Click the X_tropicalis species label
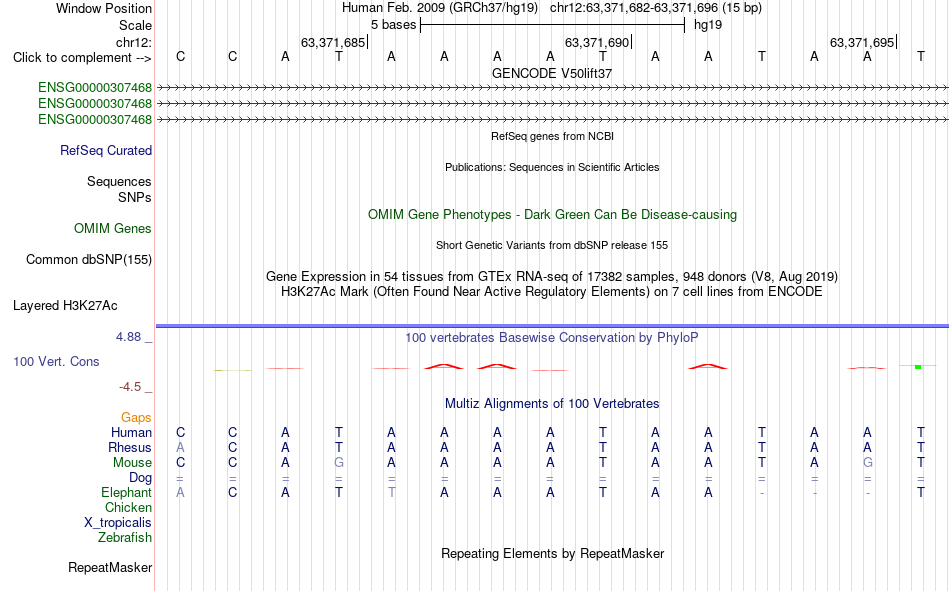 (118, 523)
